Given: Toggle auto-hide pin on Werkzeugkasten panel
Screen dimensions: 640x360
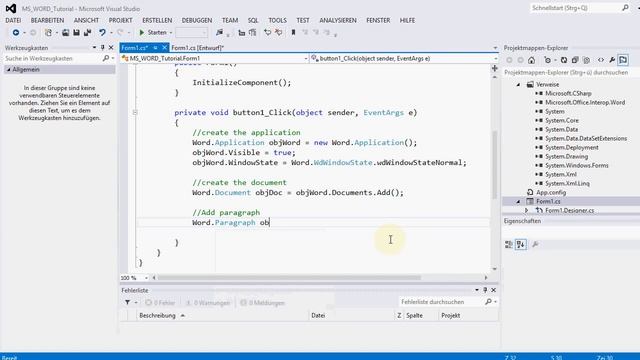Looking at the screenshot, I should 102,48.
